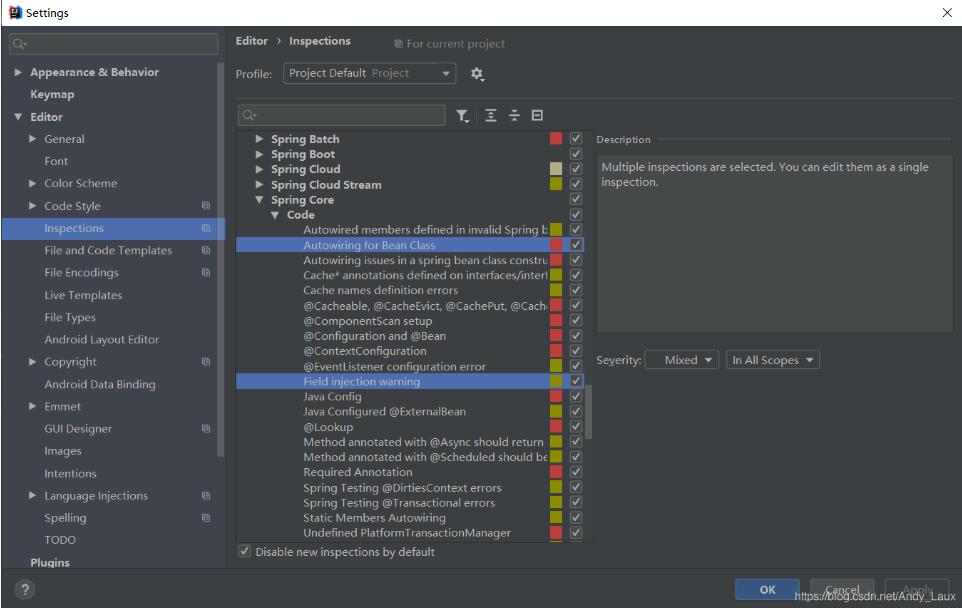
Task: Click the Java Config red severity swatch
Action: [556, 396]
